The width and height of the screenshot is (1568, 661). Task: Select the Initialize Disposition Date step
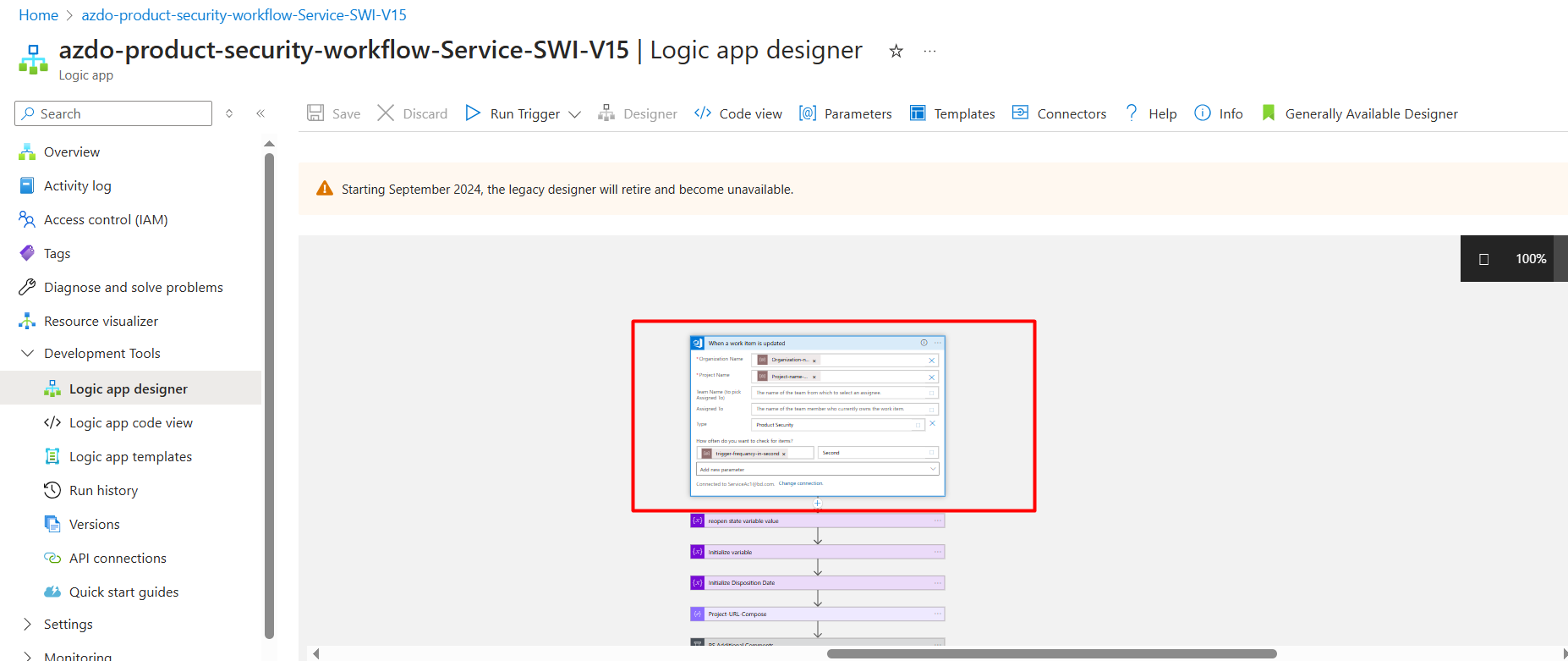tap(817, 583)
